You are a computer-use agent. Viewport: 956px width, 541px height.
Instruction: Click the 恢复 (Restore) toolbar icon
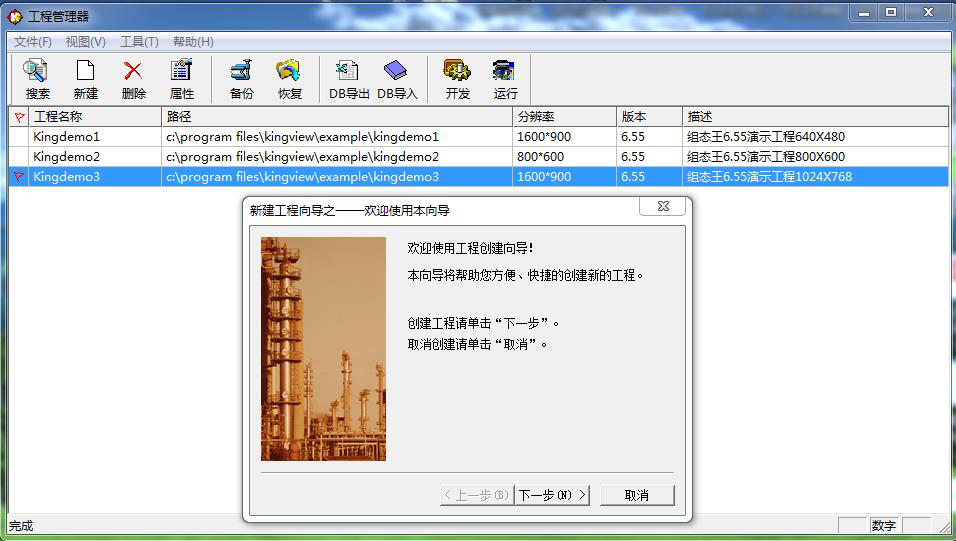coord(289,79)
